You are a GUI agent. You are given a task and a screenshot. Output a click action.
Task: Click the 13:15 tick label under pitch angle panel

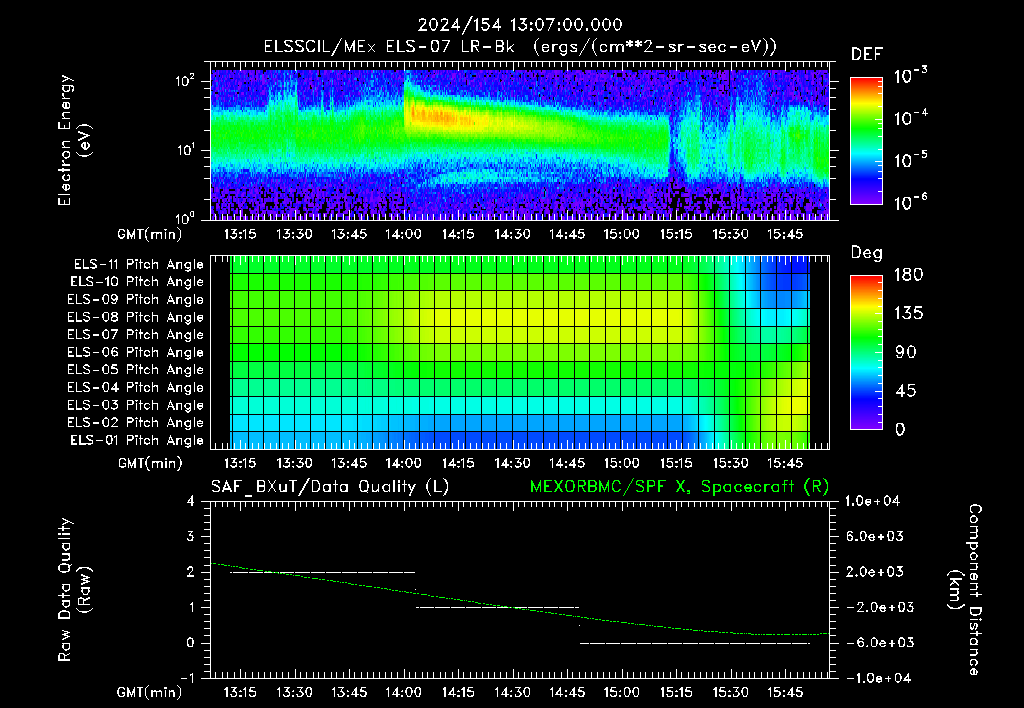[x=240, y=463]
